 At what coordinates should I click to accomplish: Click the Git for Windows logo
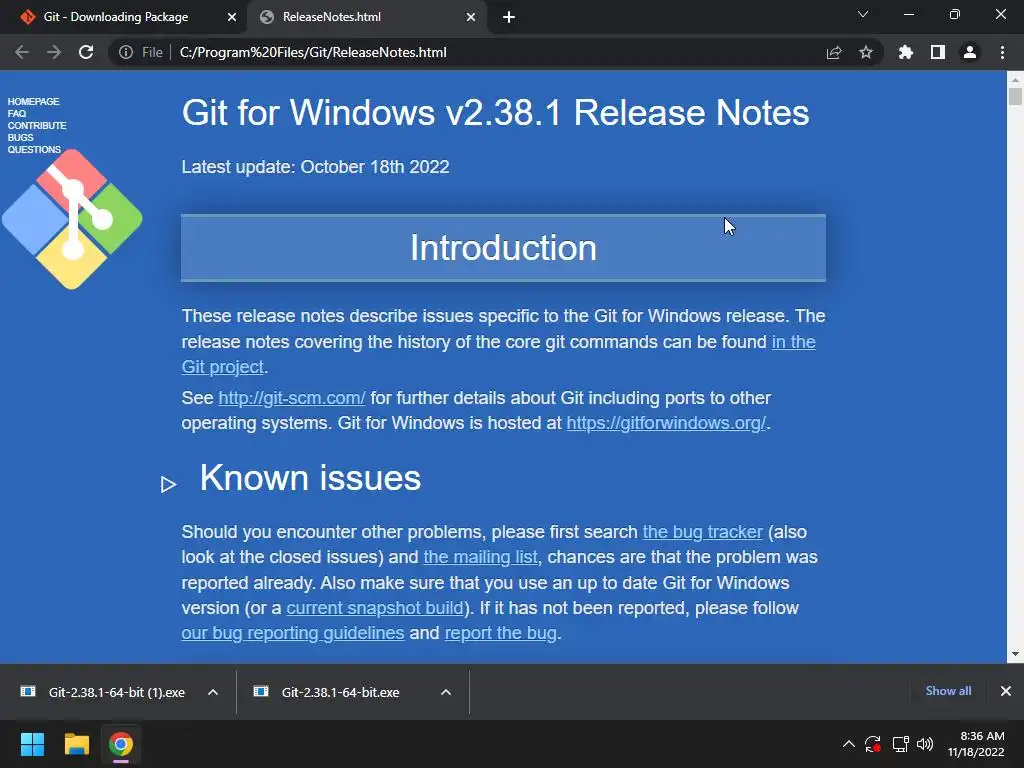click(72, 219)
